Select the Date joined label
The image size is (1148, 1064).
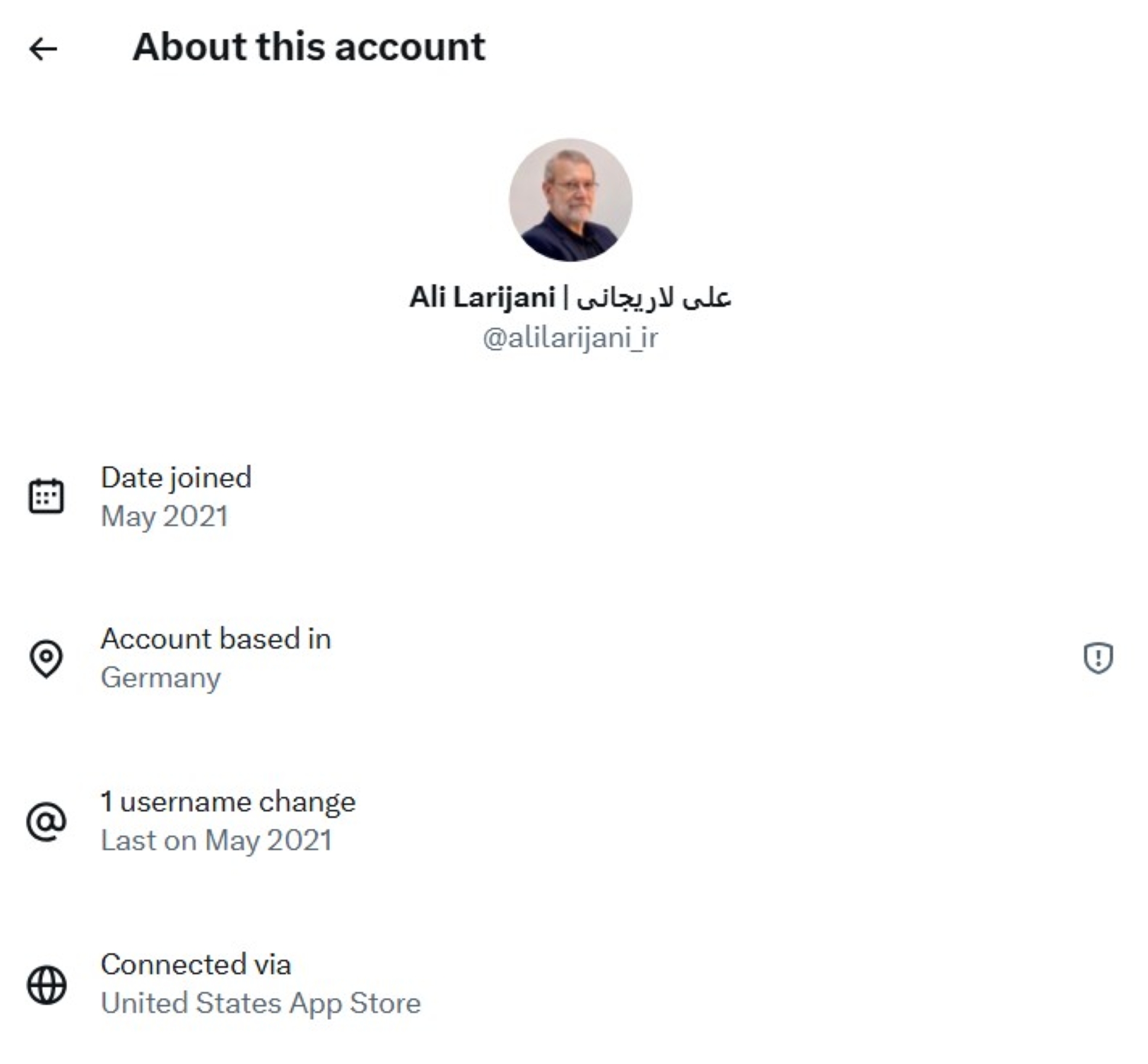tap(176, 477)
